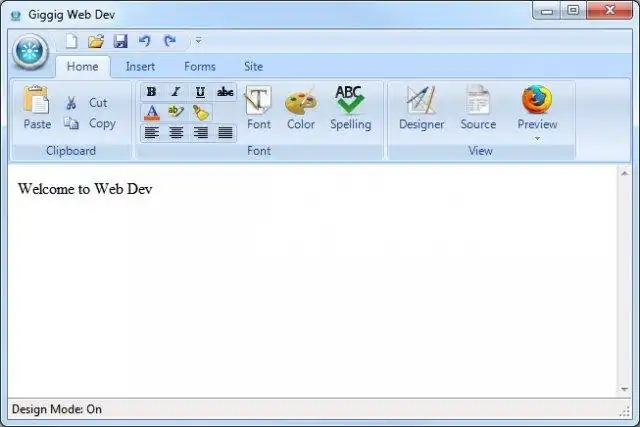This screenshot has height=427, width=640.
Task: Open the round application orb menu
Action: (x=30, y=52)
